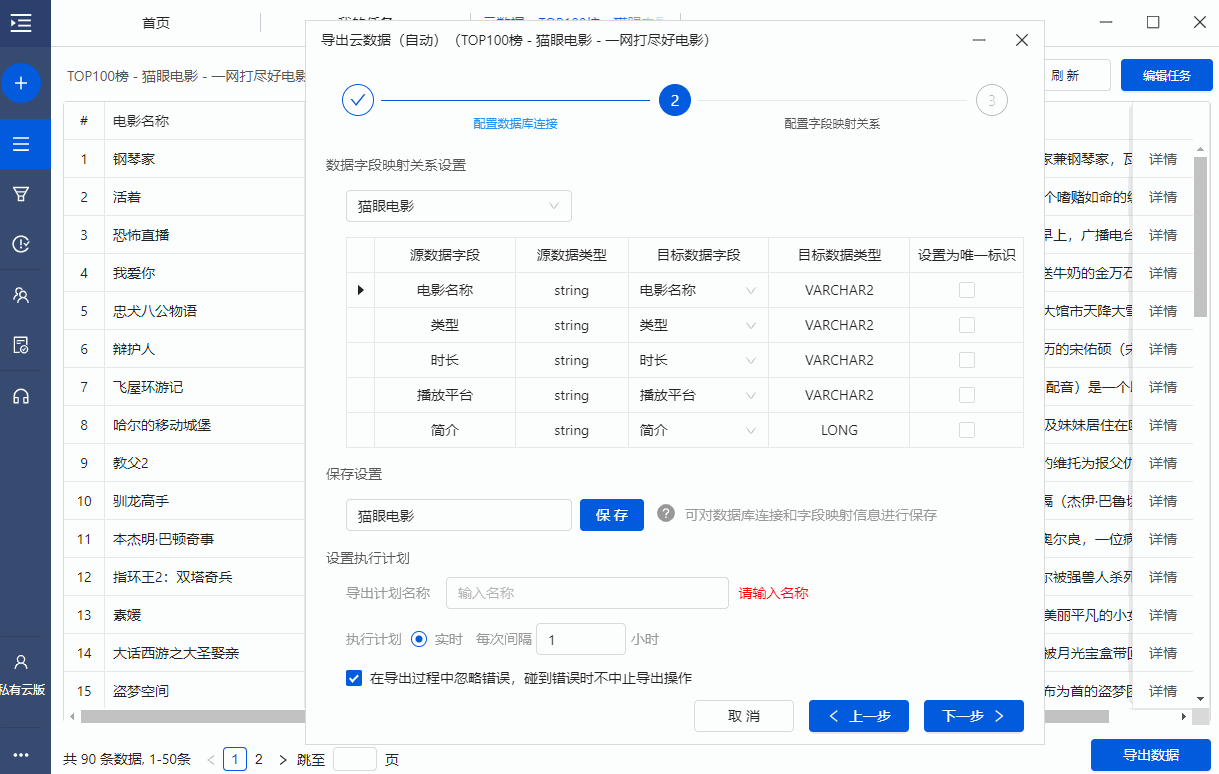The width and height of the screenshot is (1219, 774).
Task: Click the LONG data type cell
Action: tap(839, 430)
